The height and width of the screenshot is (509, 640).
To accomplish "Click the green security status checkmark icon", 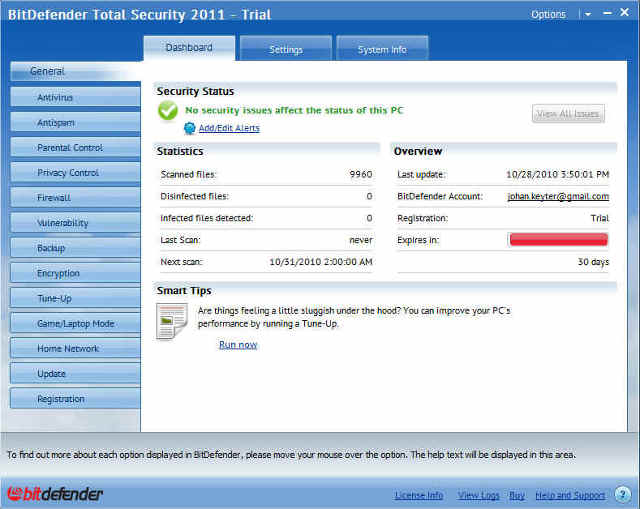I will [x=167, y=111].
